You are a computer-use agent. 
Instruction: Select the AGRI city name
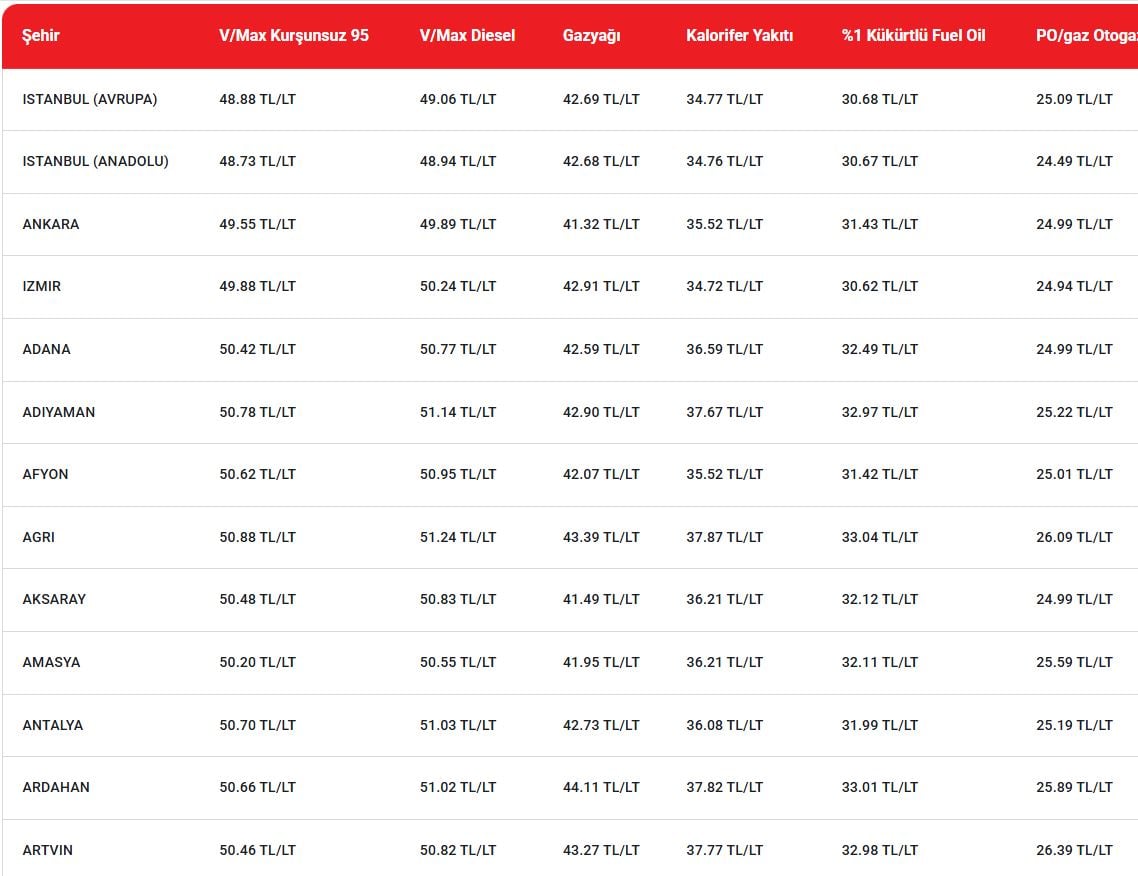click(38, 537)
